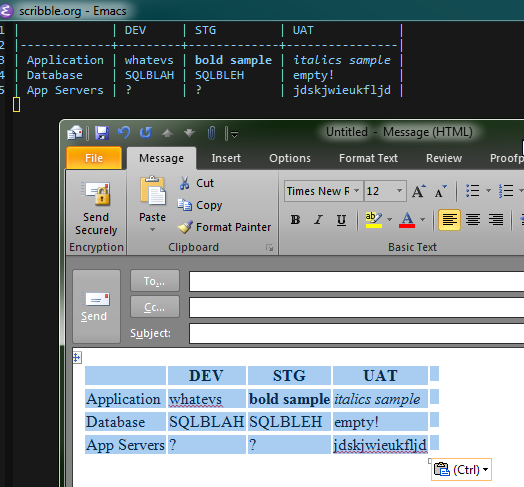524x487 pixels.
Task: Click the Undo arrow icon
Action: click(x=124, y=133)
